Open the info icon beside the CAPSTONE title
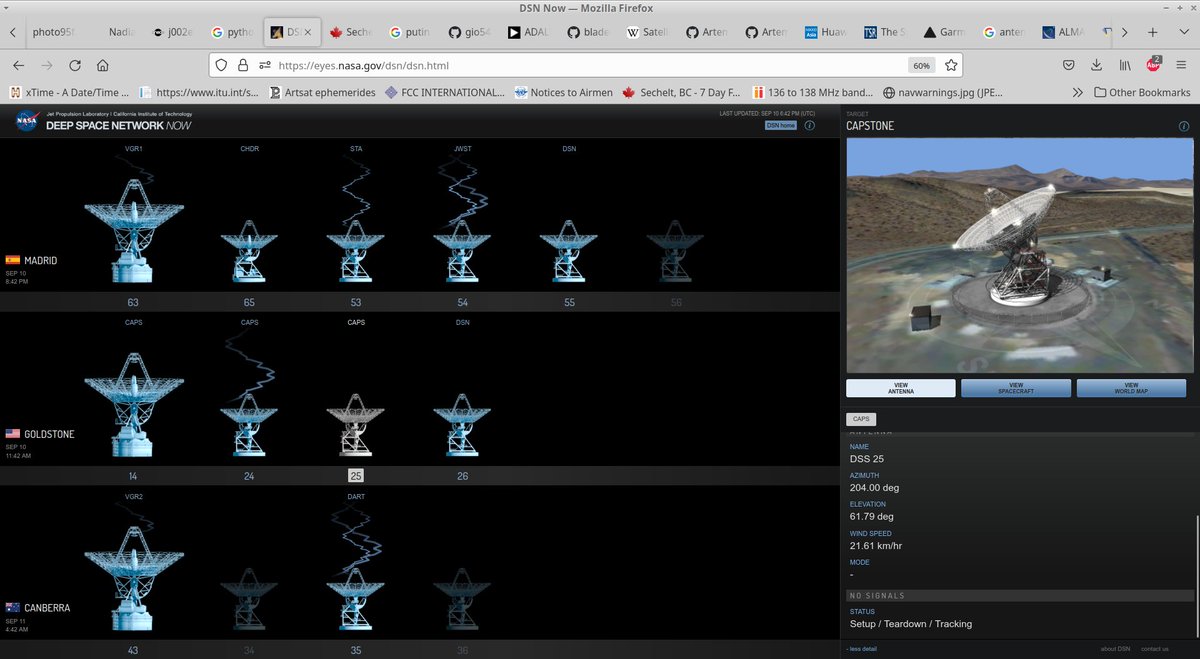 1183,126
